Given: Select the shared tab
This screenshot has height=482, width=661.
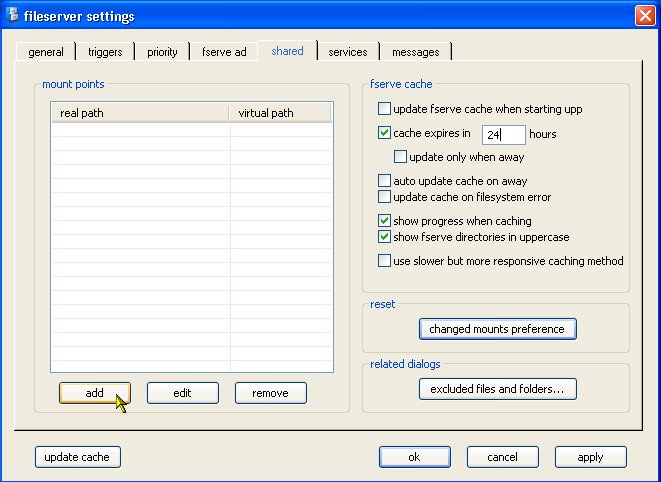Looking at the screenshot, I should tap(287, 51).
